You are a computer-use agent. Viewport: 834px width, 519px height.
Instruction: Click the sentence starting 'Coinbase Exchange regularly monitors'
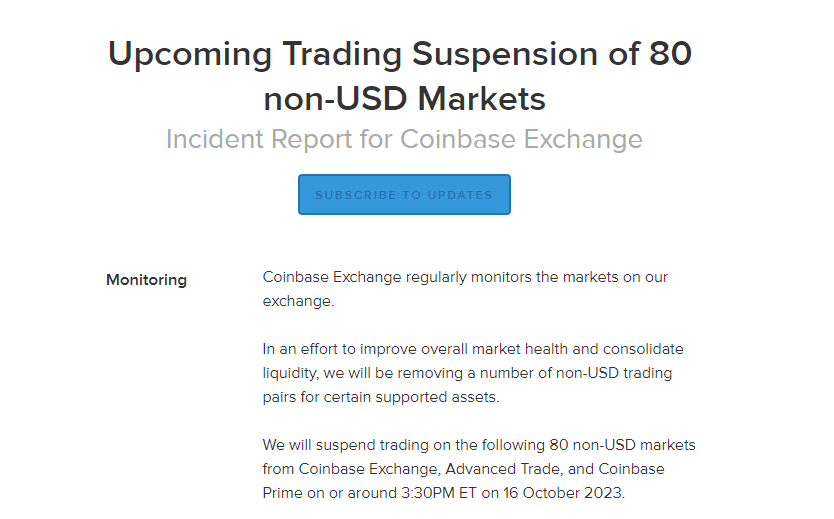point(465,277)
